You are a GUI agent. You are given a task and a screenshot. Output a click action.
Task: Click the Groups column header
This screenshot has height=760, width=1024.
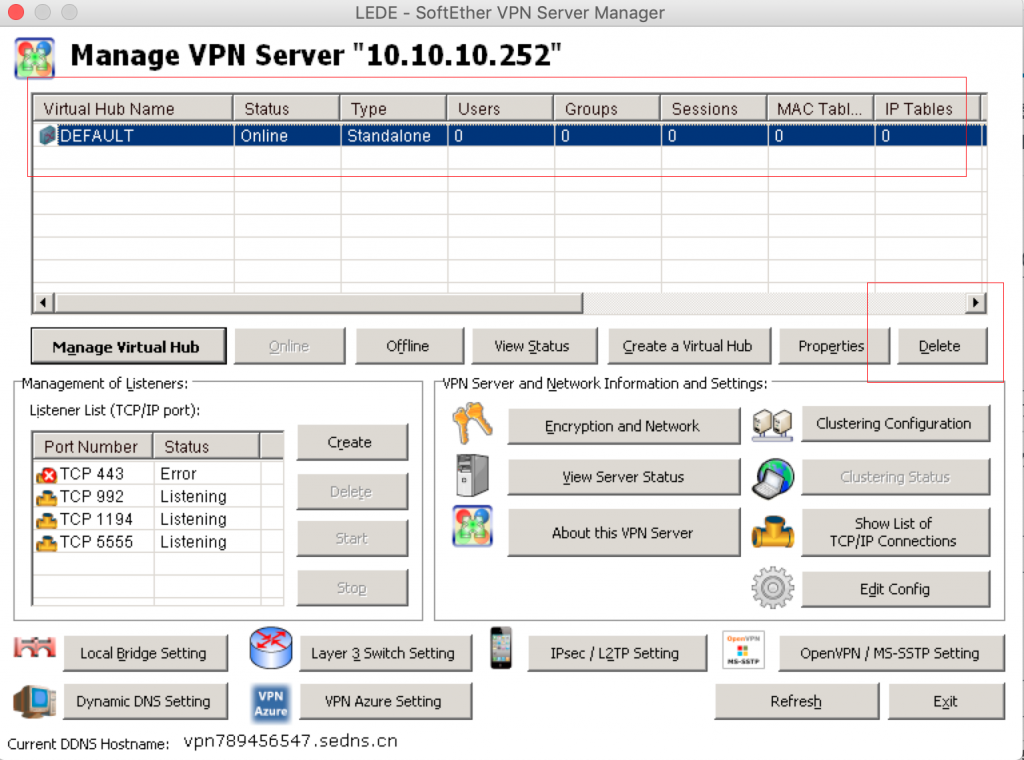607,109
